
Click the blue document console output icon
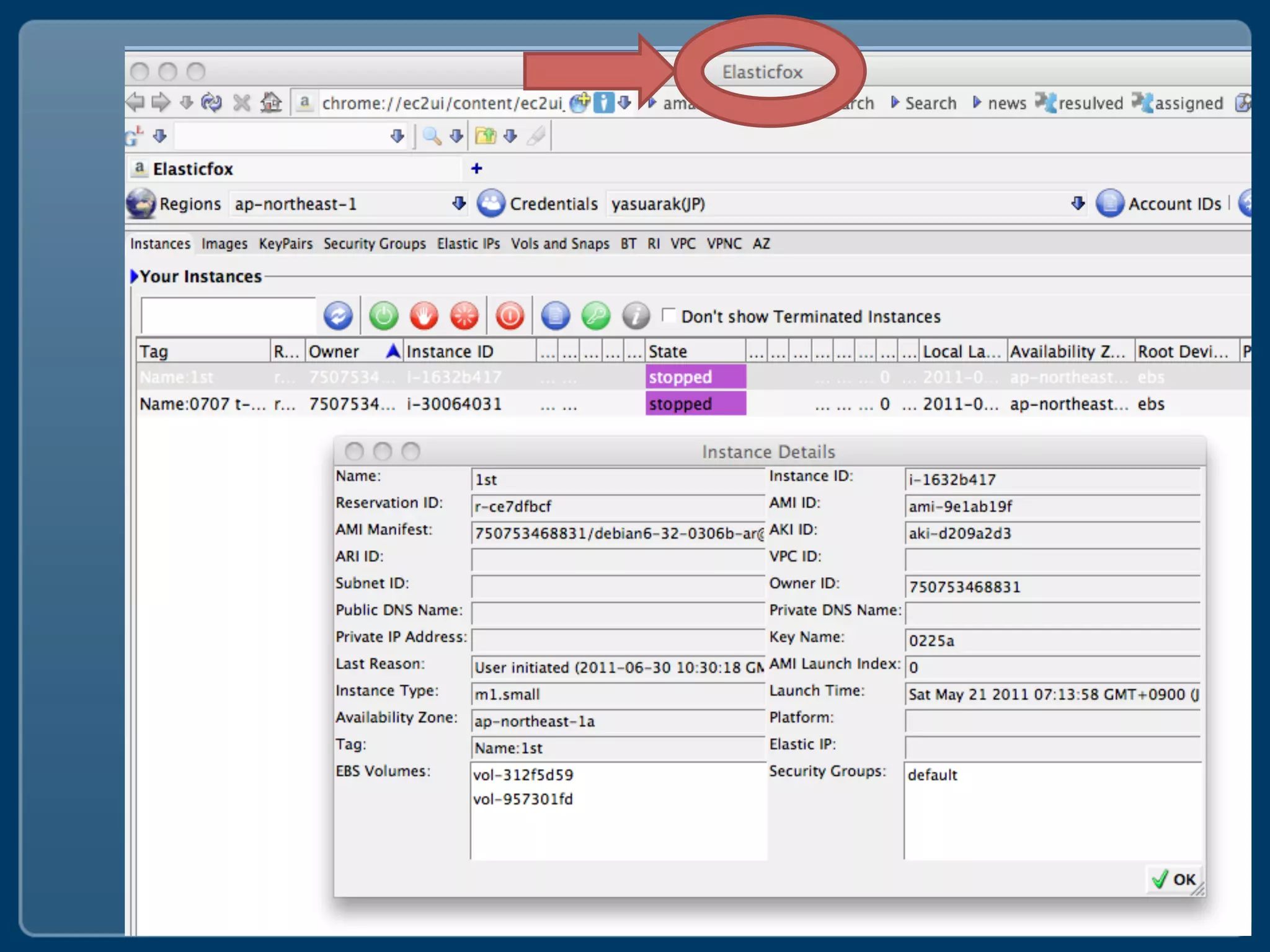[555, 316]
